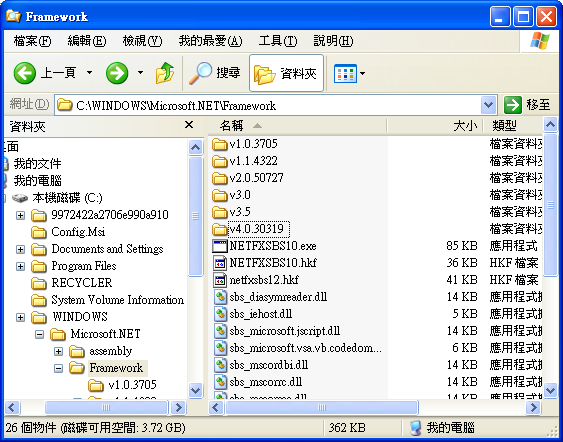Select 我的電腦 in the folder tree
The image size is (563, 442).
(x=37, y=181)
